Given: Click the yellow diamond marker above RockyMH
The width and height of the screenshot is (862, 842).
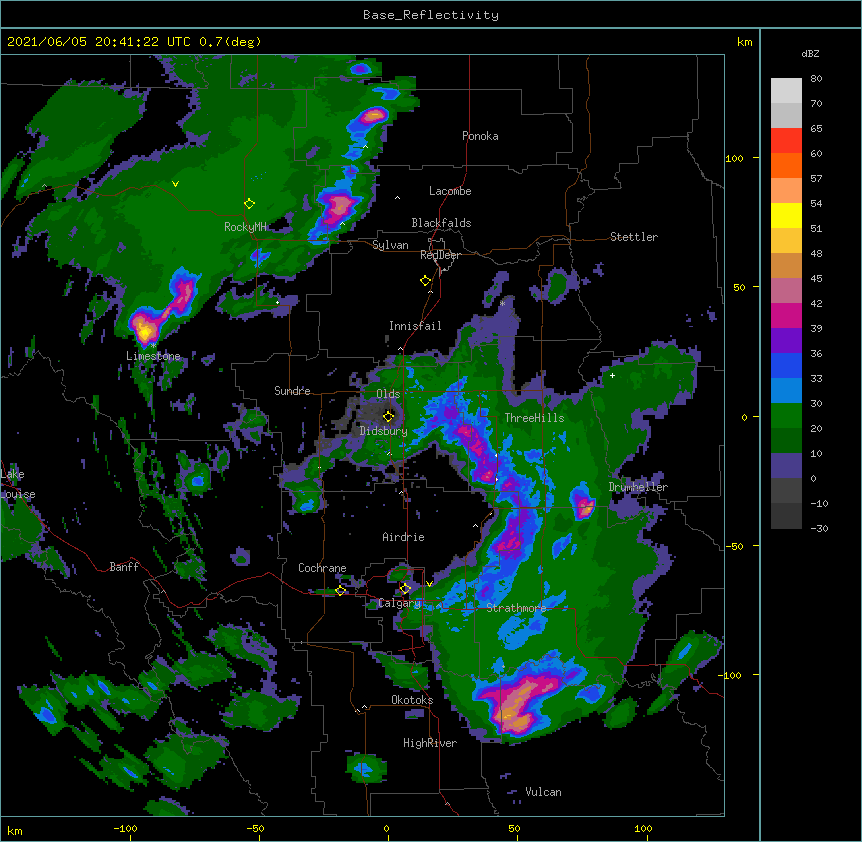Looking at the screenshot, I should (x=249, y=204).
